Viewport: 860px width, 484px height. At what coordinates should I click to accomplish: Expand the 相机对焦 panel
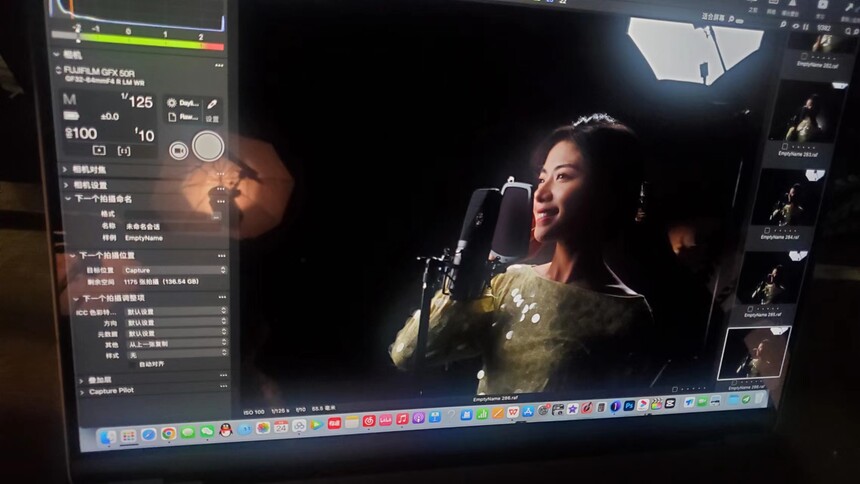65,170
